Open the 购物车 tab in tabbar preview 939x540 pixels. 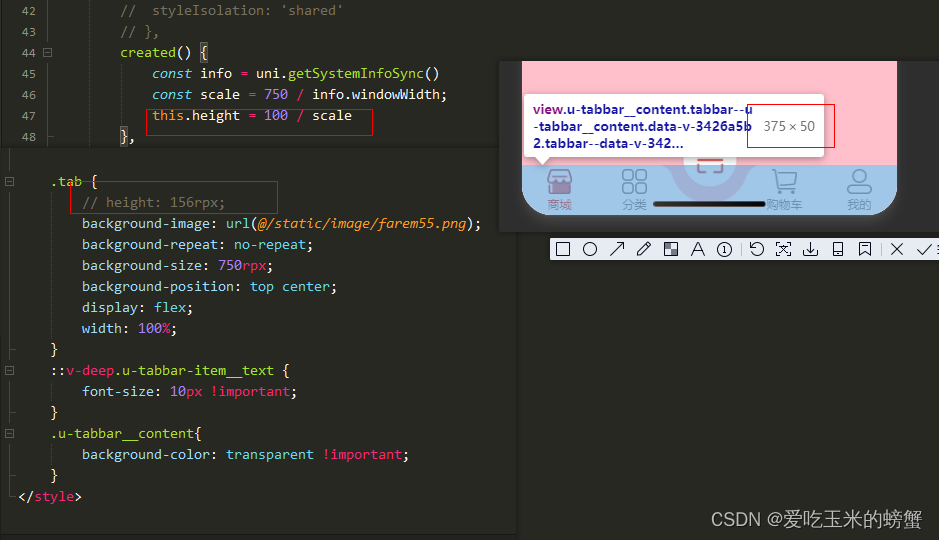[x=784, y=190]
